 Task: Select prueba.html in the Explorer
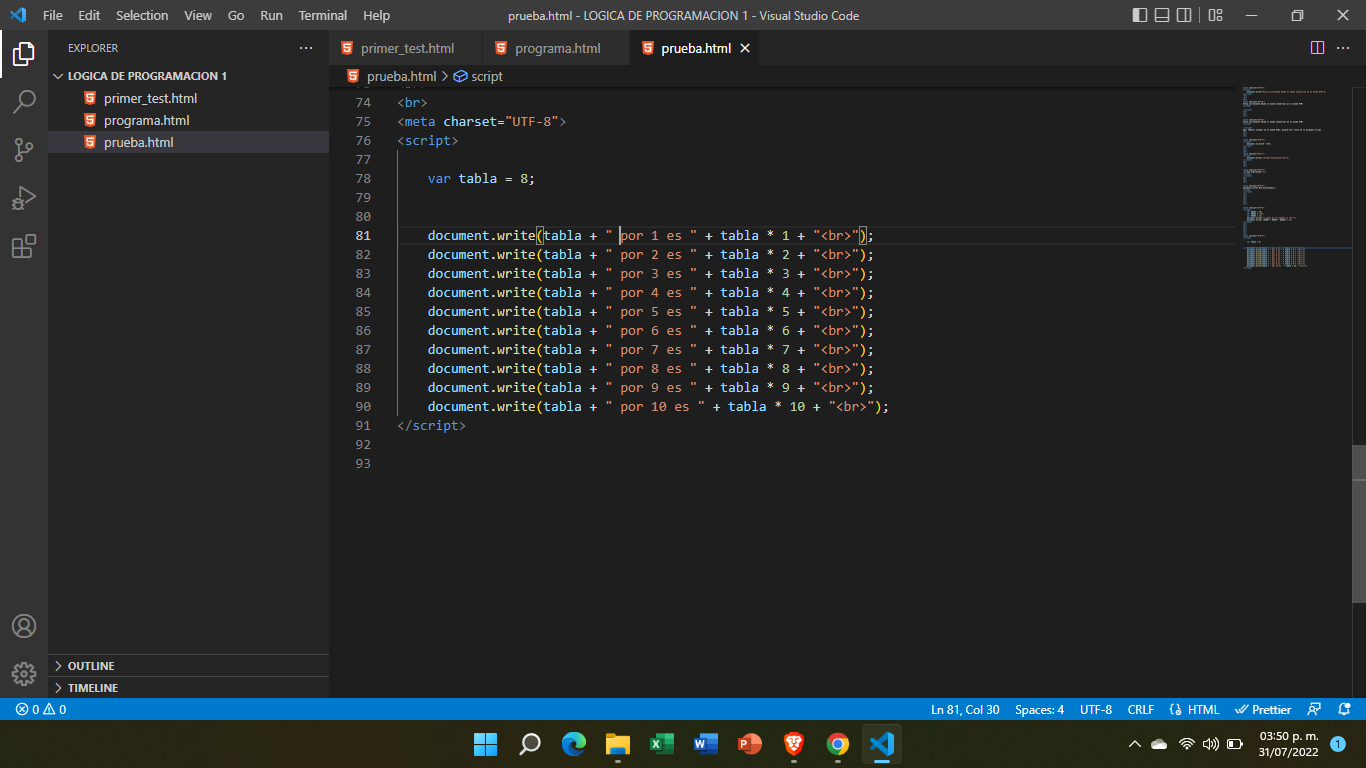(x=188, y=142)
